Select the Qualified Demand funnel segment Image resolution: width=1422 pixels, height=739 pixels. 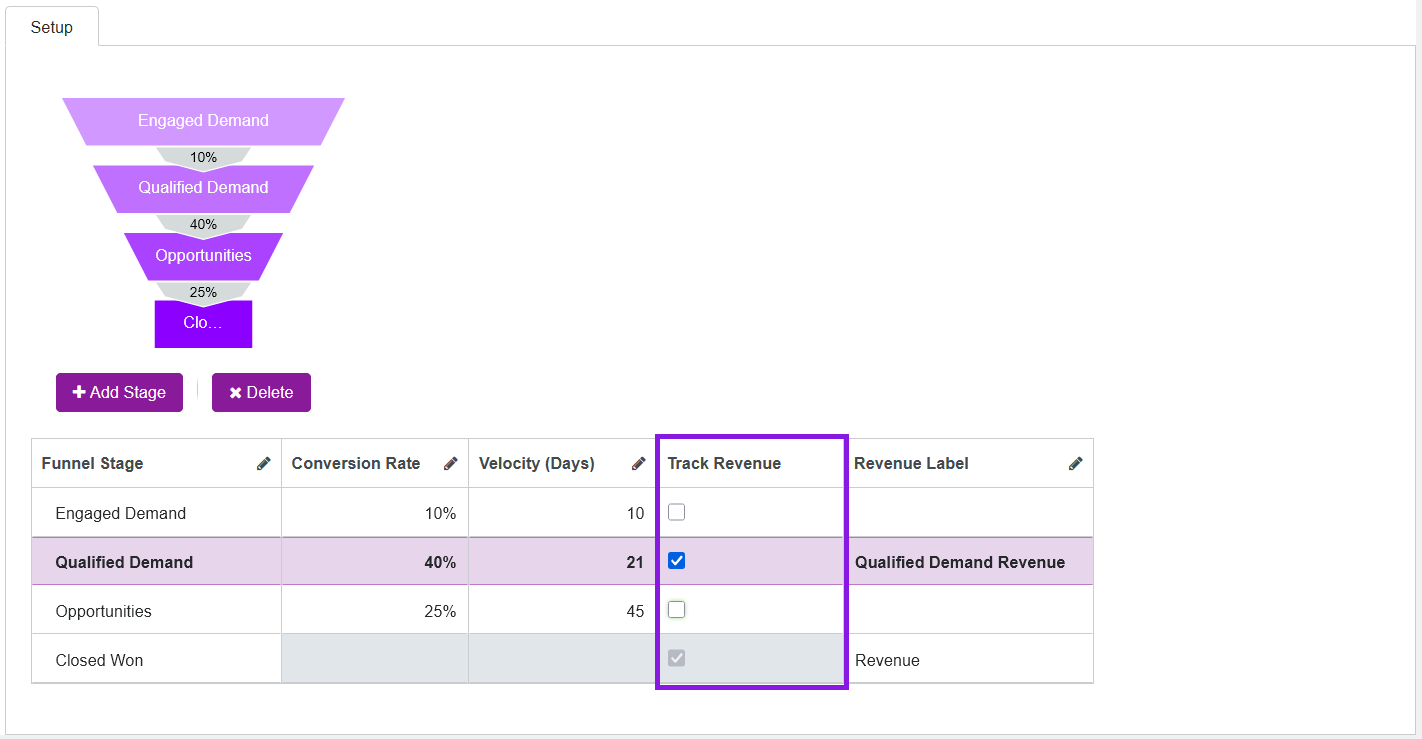[203, 188]
